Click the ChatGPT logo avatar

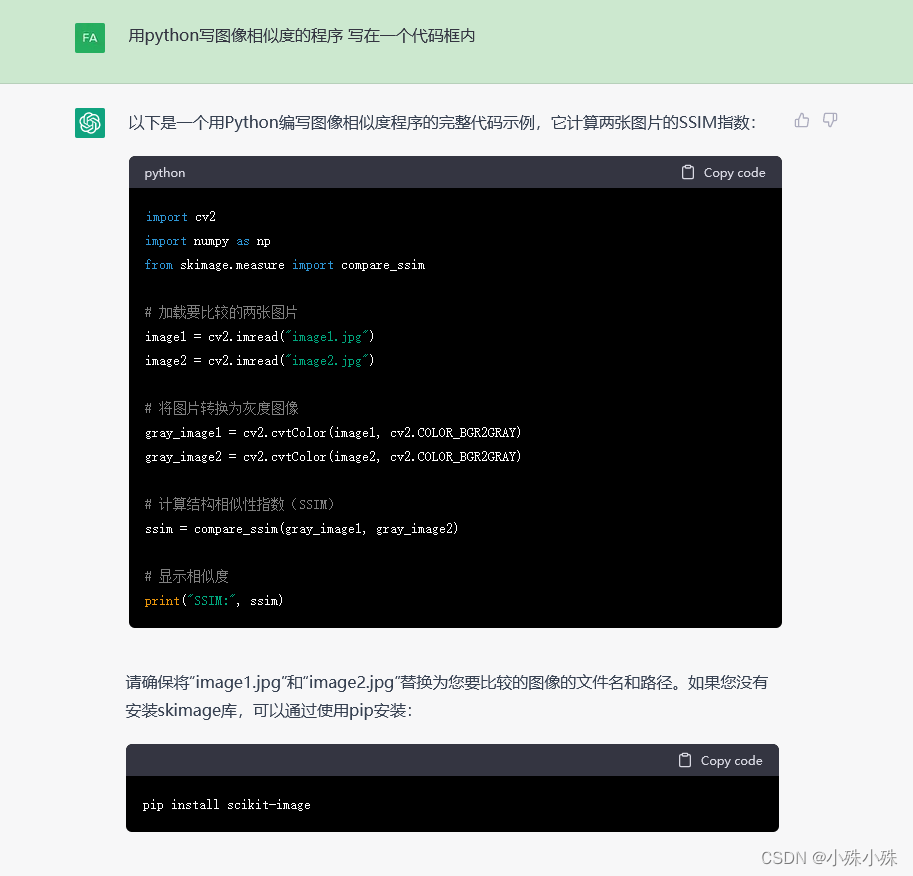click(x=90, y=123)
